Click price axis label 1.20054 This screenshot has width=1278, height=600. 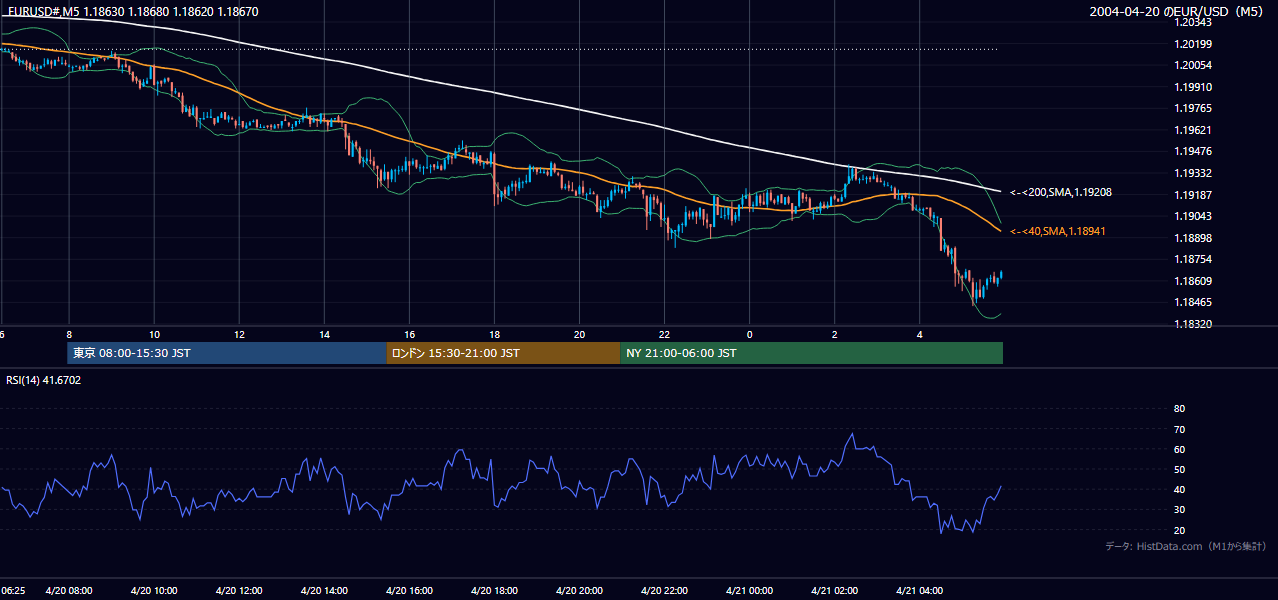click(x=1193, y=65)
